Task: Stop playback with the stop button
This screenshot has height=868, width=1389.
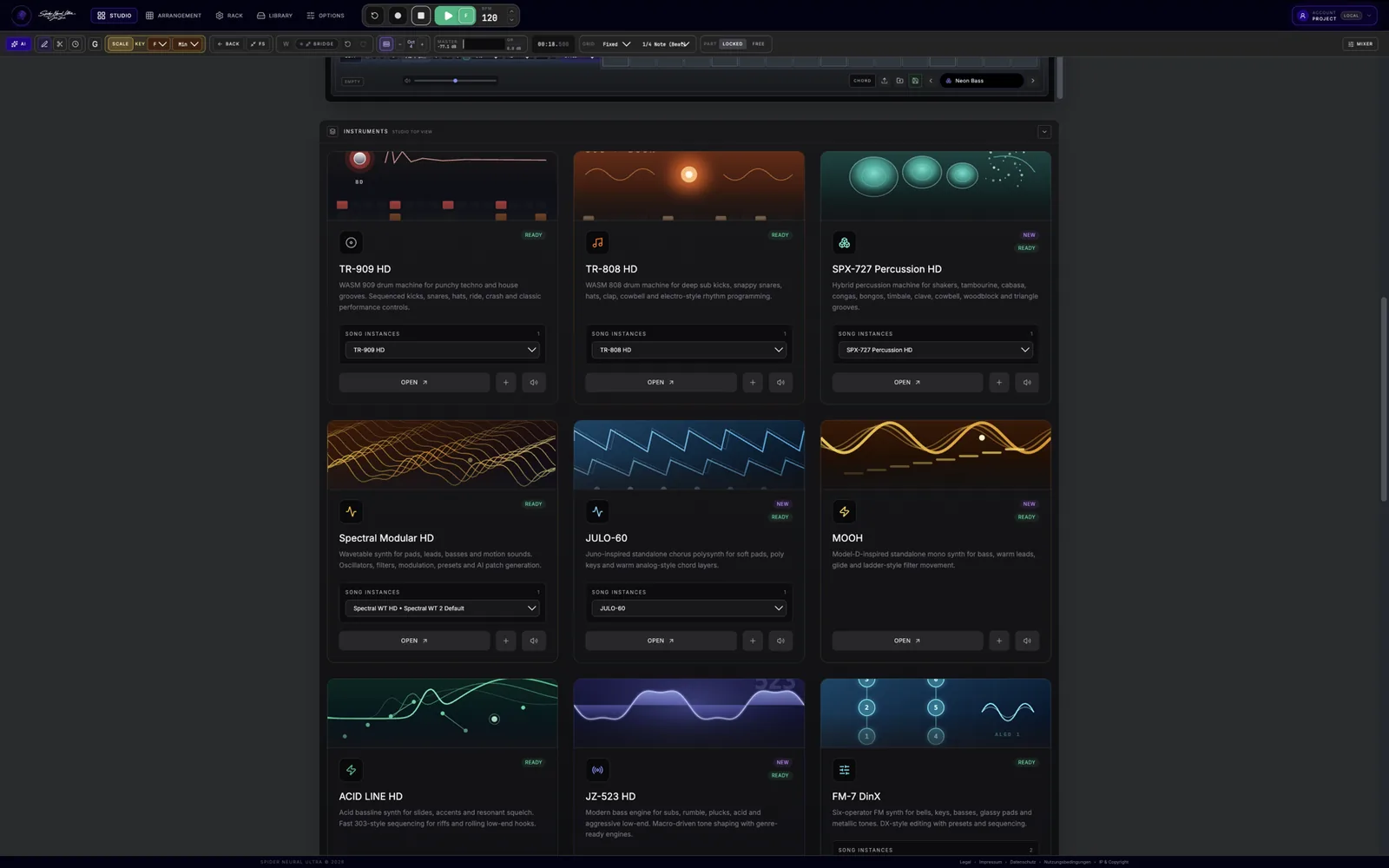Action: (421, 16)
